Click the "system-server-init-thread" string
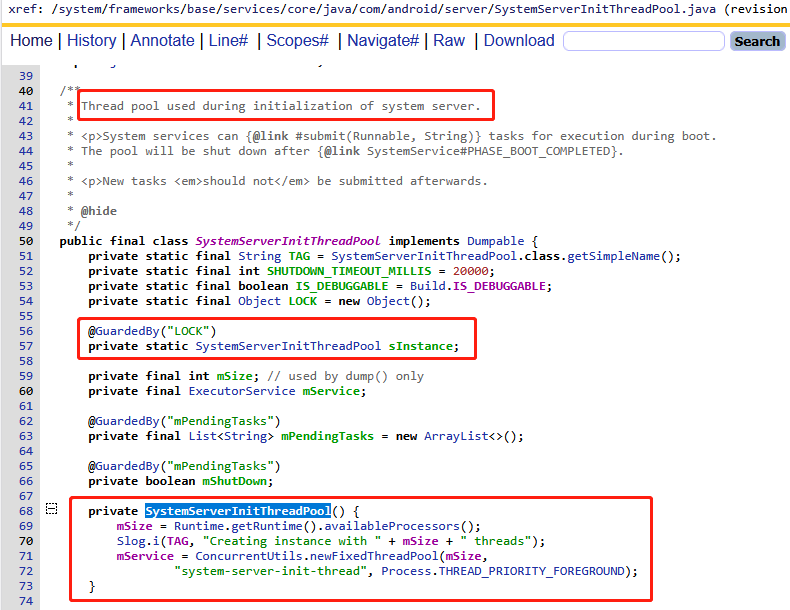This screenshot has height=610, width=790. (270, 571)
